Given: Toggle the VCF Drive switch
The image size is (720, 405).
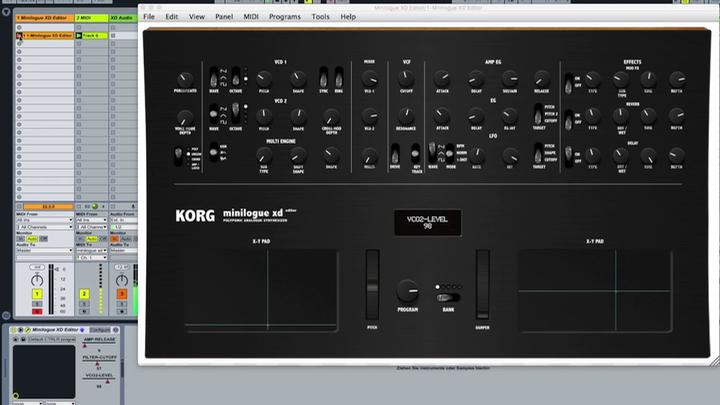Looking at the screenshot, I should [x=395, y=154].
